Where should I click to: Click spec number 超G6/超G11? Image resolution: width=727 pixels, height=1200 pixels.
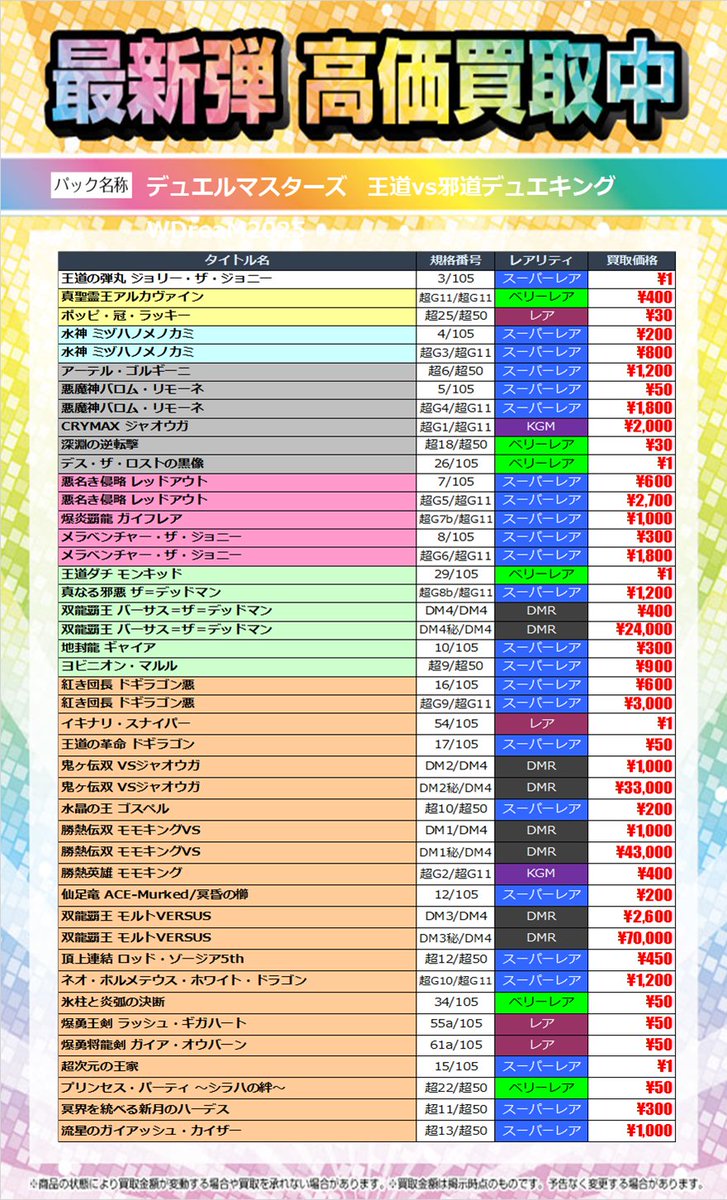[455, 555]
